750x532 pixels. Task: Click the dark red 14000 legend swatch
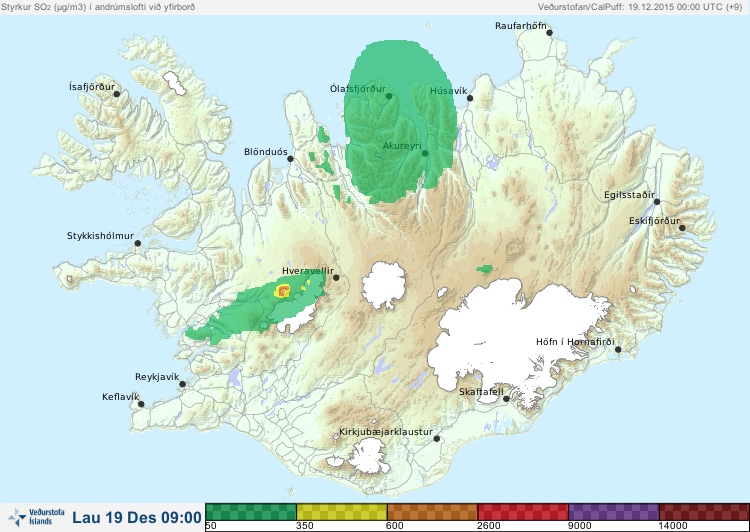[x=704, y=512]
